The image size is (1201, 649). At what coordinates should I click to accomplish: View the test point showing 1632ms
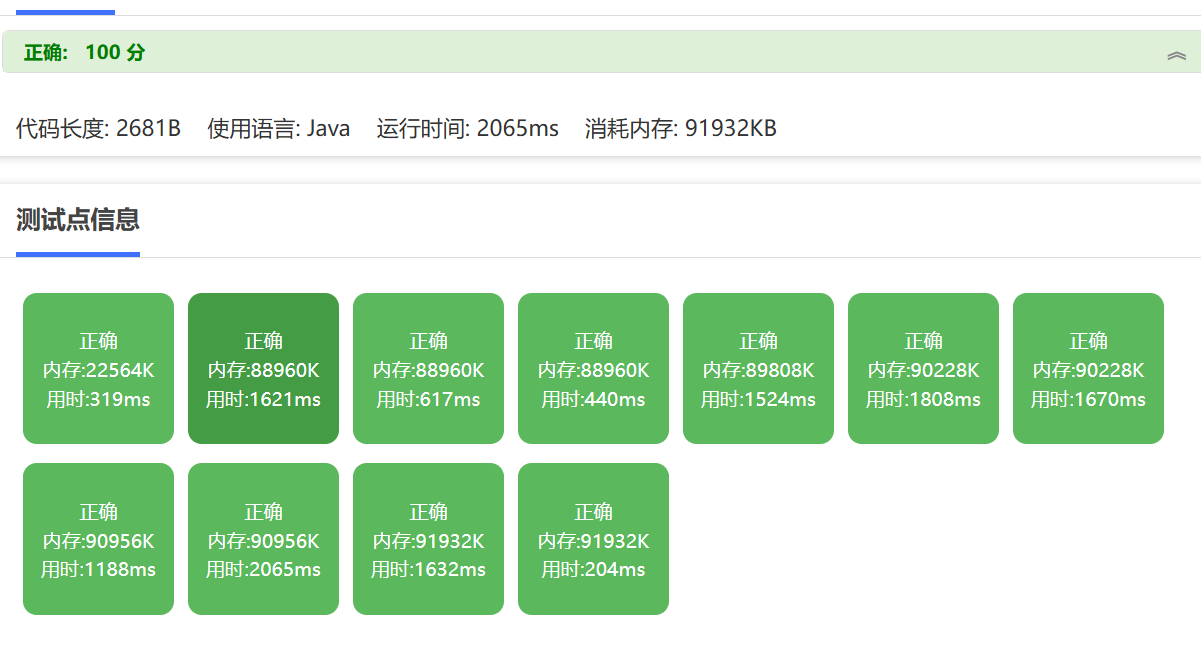pyautogui.click(x=428, y=539)
